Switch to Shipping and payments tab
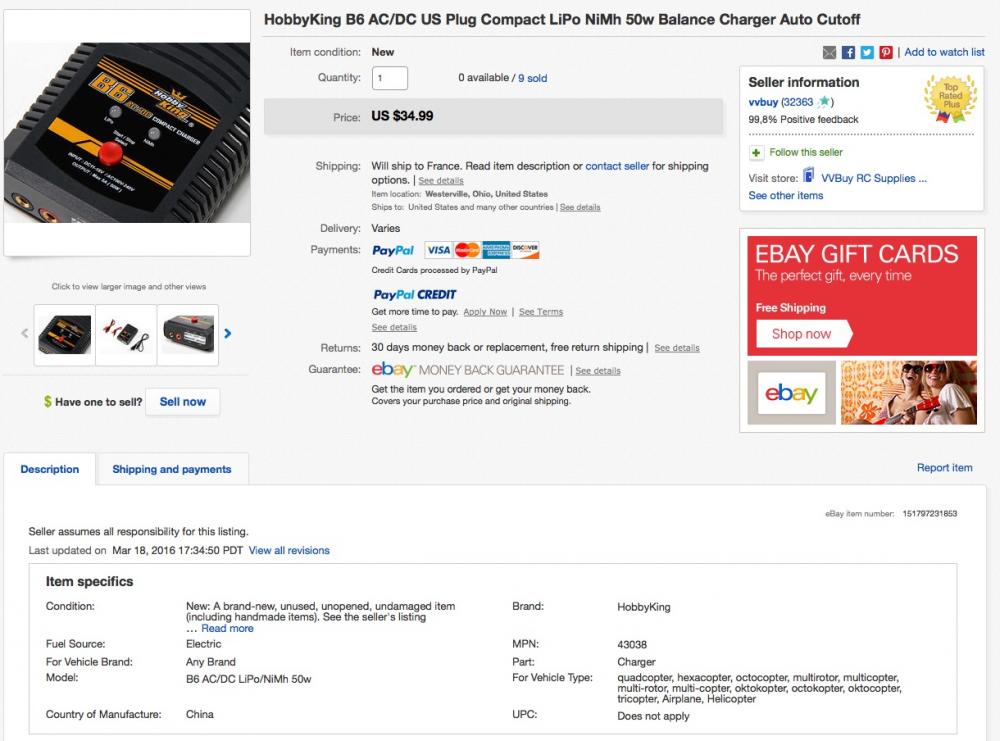 (172, 469)
